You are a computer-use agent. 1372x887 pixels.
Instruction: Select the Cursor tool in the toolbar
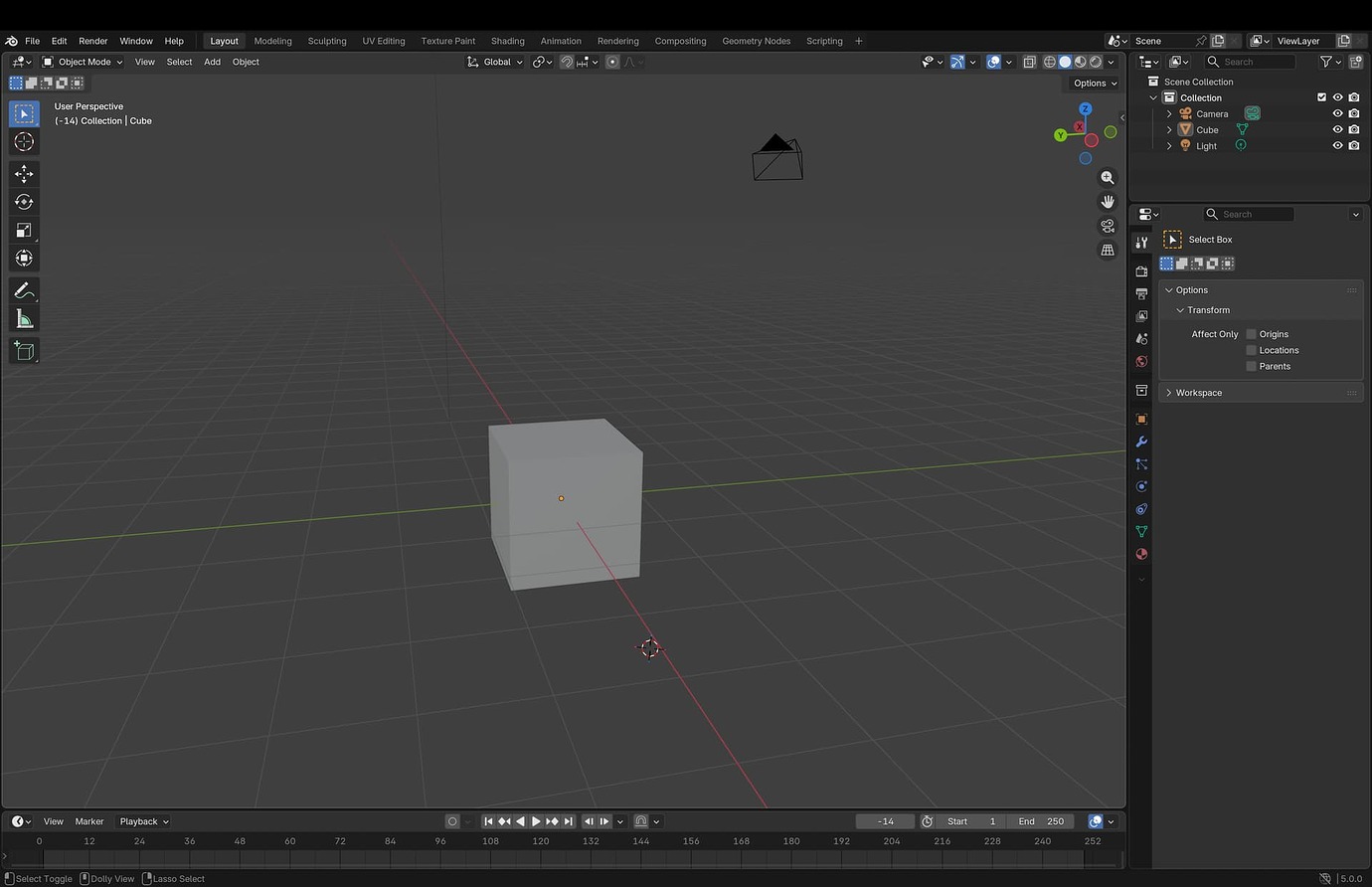coord(24,142)
